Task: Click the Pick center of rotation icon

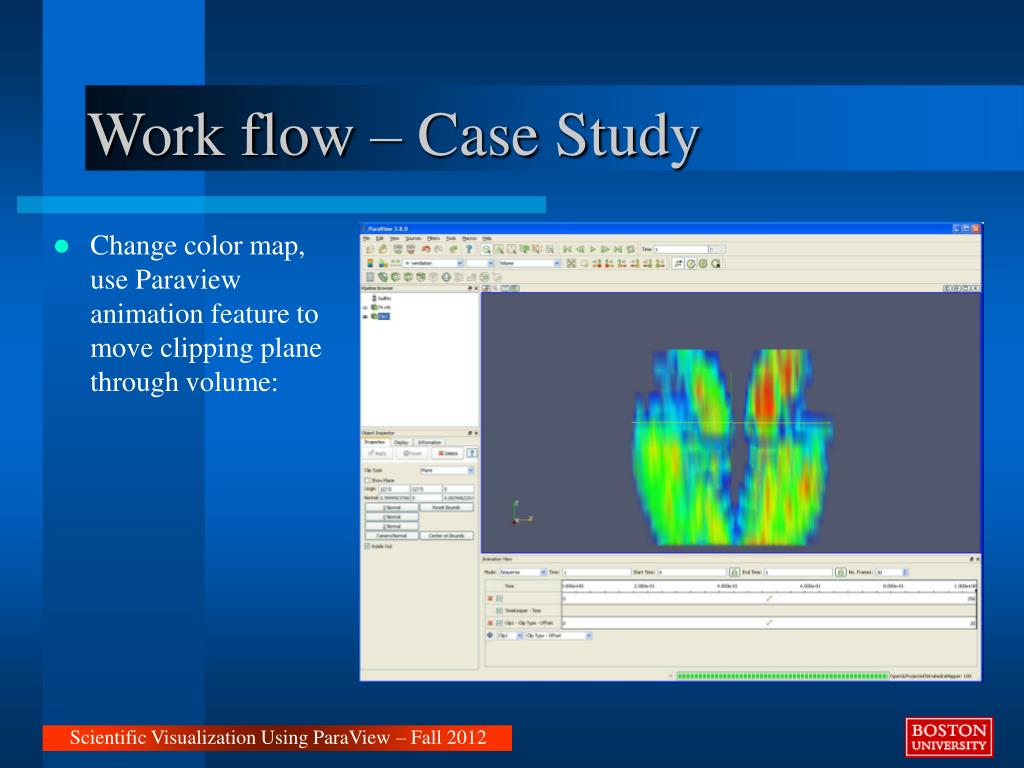Action: point(716,264)
